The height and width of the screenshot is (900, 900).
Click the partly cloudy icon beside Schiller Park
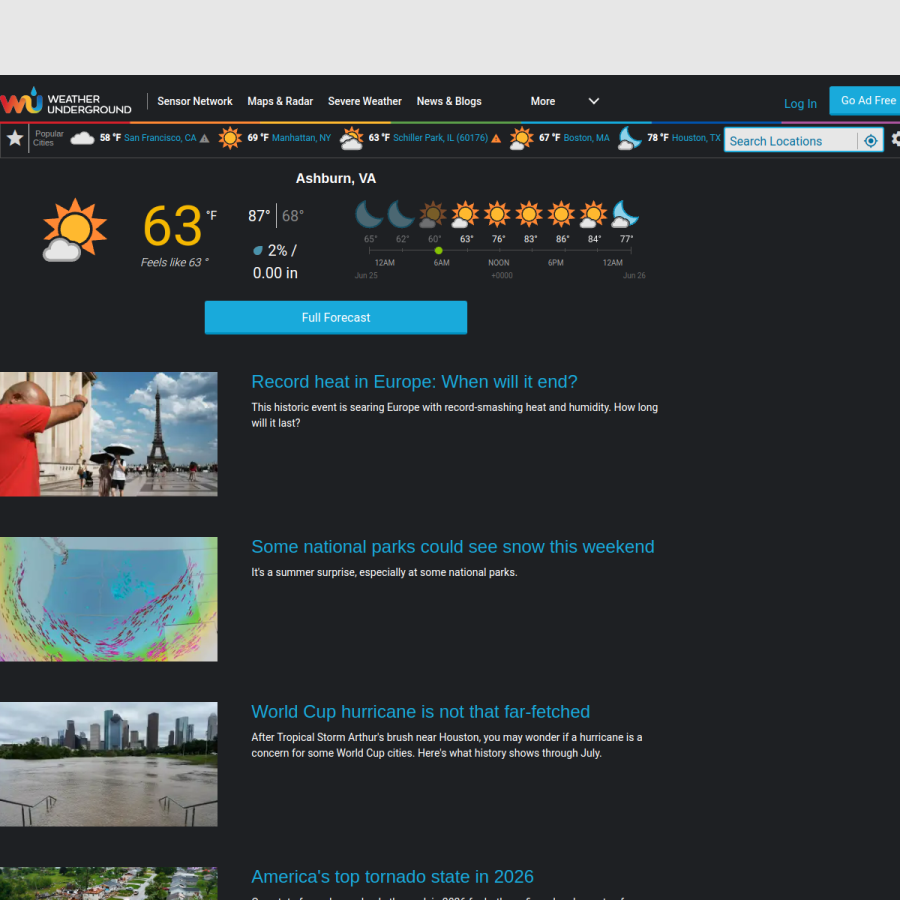click(x=351, y=138)
